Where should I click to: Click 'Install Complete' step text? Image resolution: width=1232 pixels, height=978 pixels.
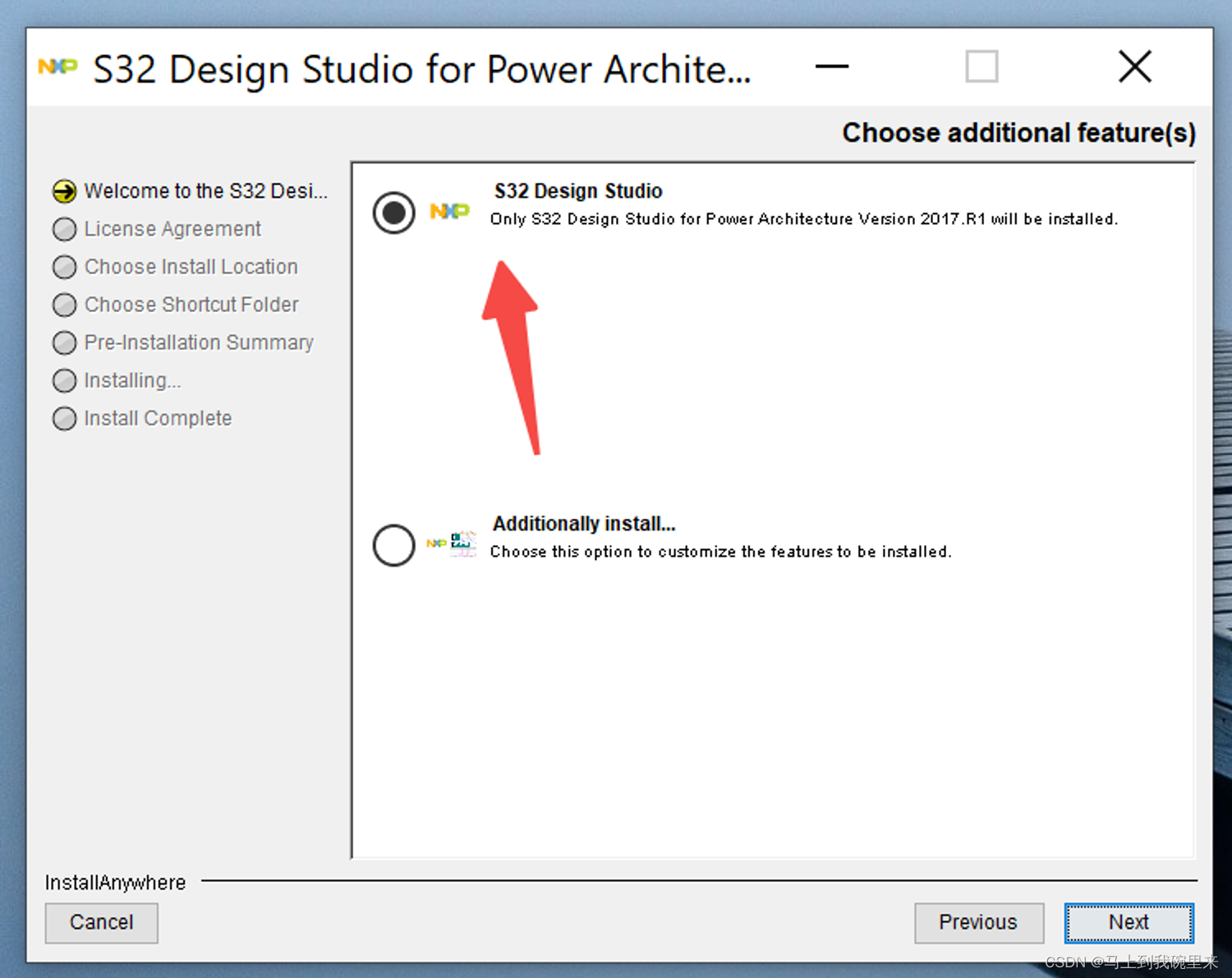pos(158,418)
